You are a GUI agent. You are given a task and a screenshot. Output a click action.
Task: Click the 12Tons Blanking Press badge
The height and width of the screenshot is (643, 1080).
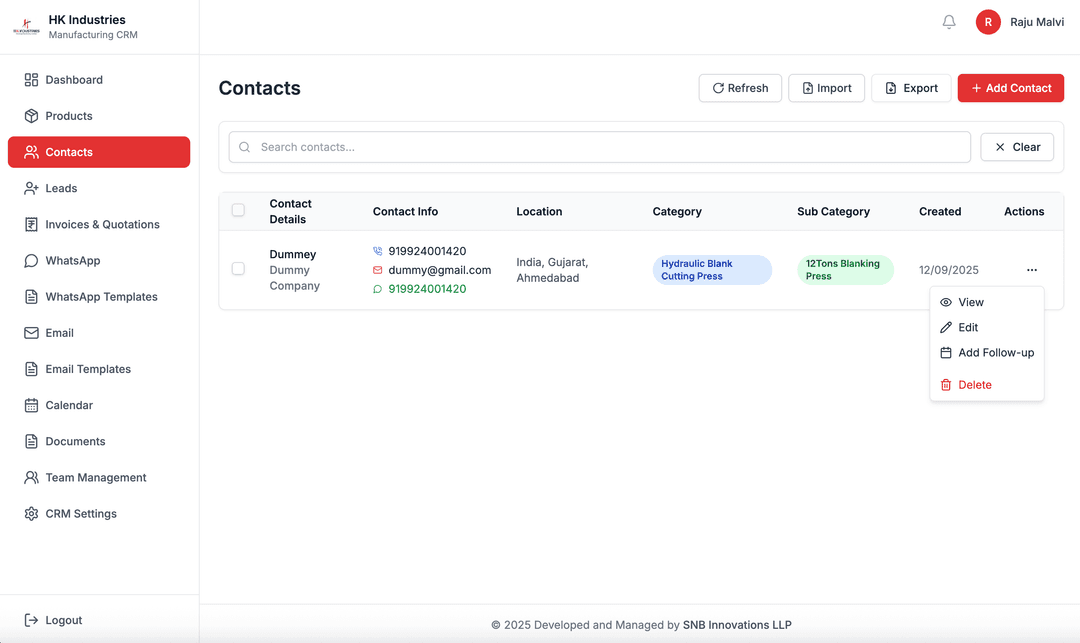point(845,270)
